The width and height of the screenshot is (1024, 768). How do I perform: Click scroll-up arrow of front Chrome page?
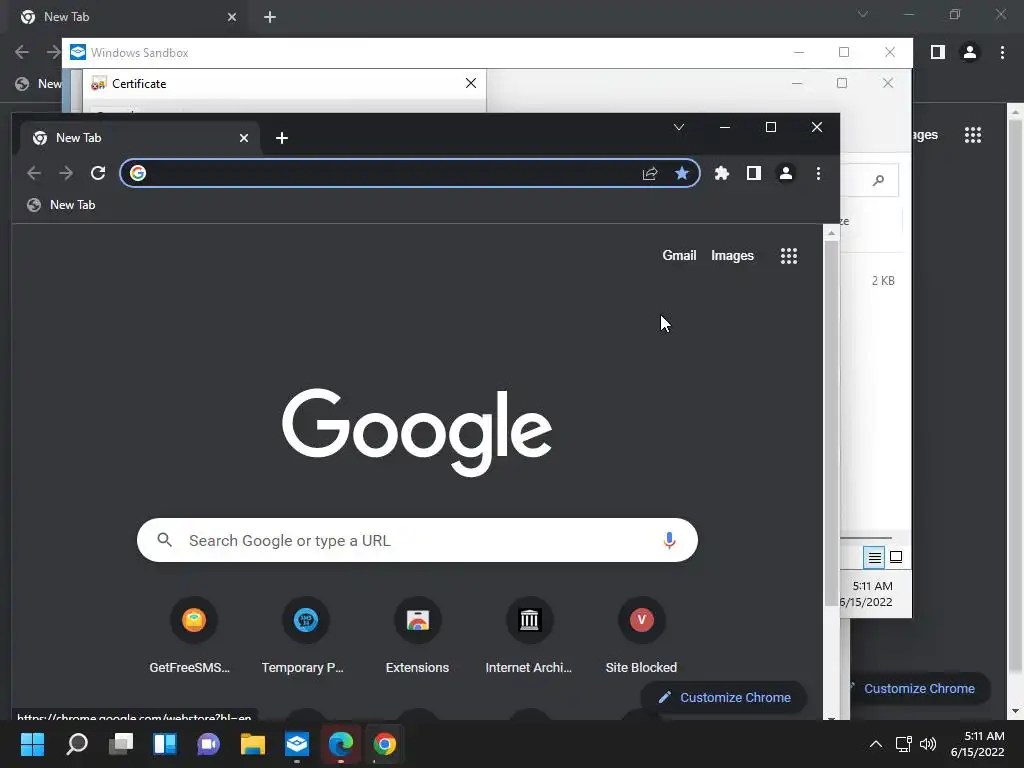[x=831, y=232]
